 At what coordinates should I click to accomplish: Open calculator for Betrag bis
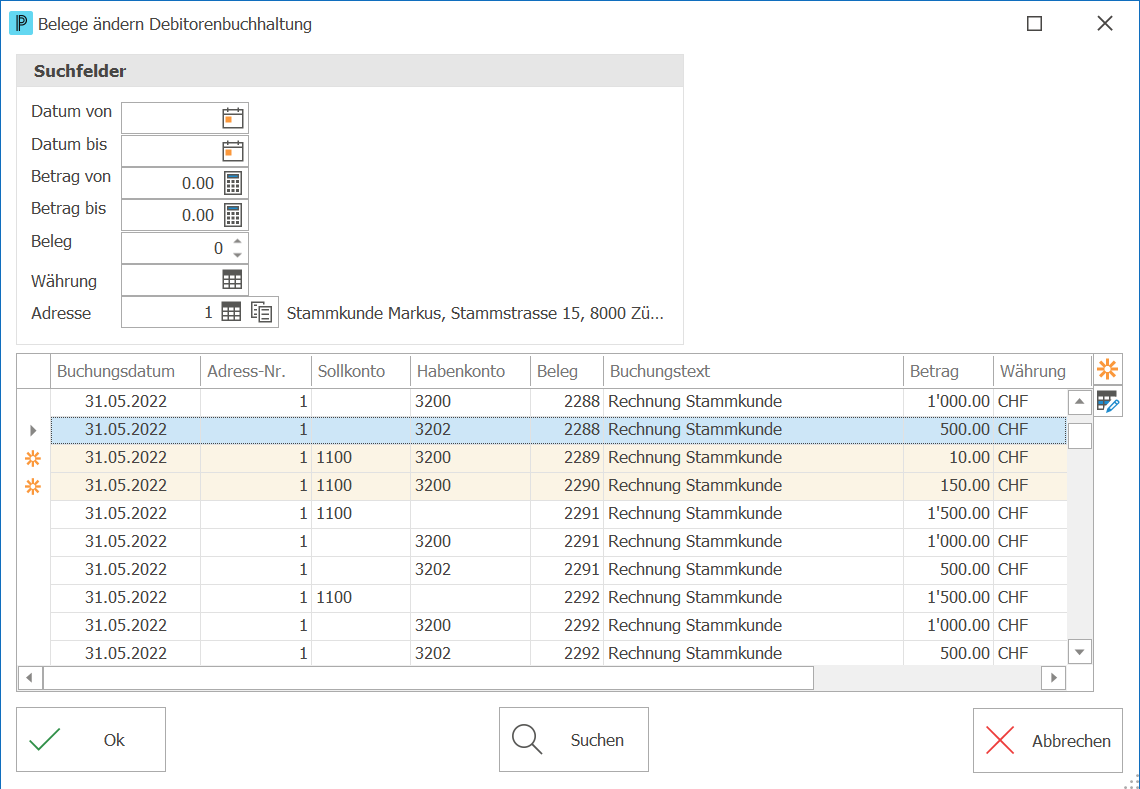[233, 215]
